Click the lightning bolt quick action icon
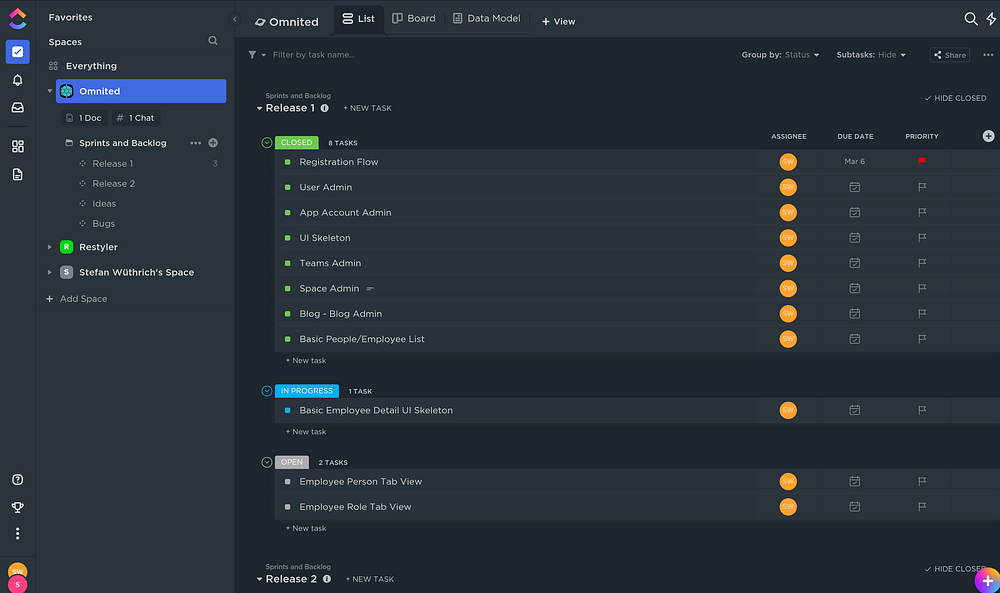1000x593 pixels. (991, 19)
